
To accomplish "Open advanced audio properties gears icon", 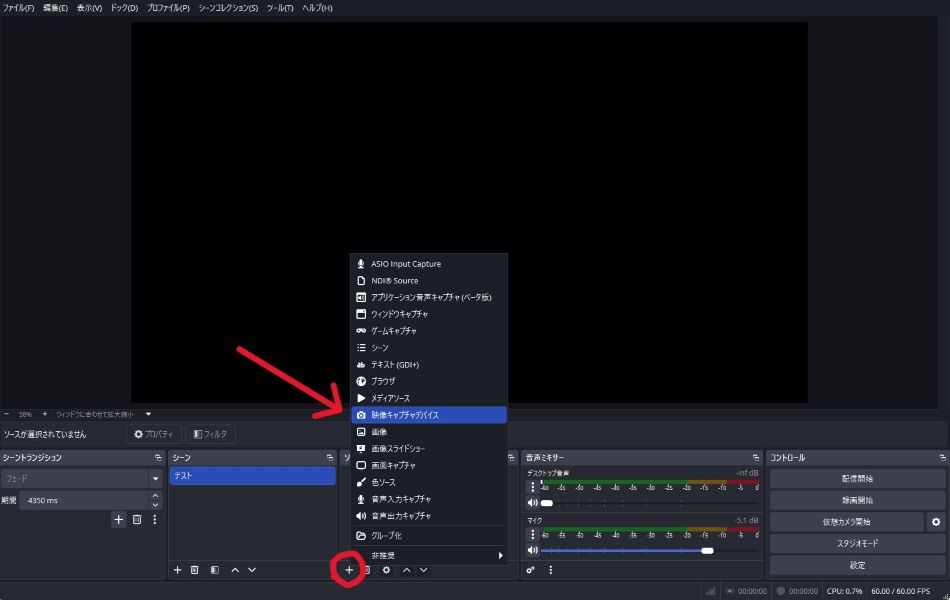I will coord(530,570).
